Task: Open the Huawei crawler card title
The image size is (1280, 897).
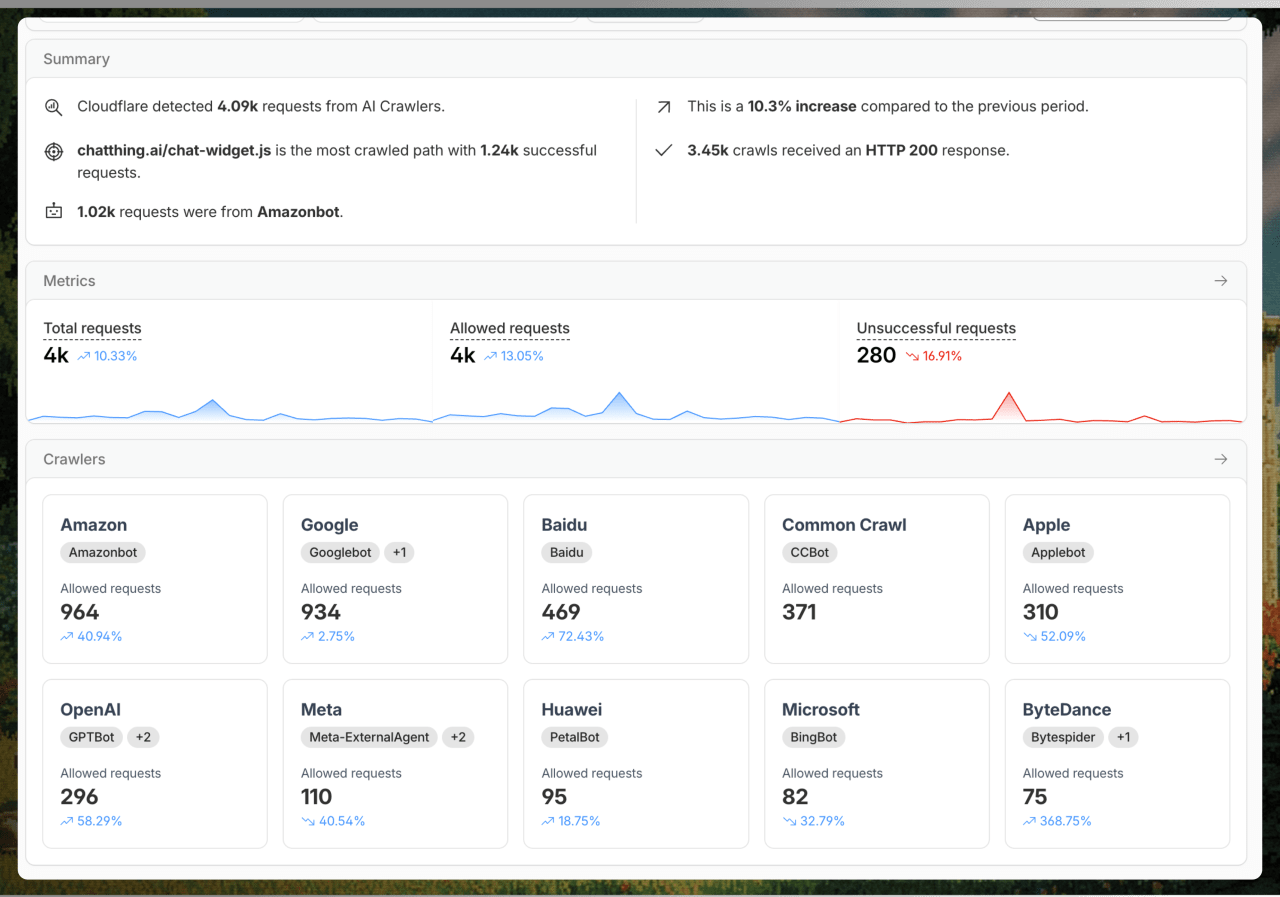Action: 572,710
